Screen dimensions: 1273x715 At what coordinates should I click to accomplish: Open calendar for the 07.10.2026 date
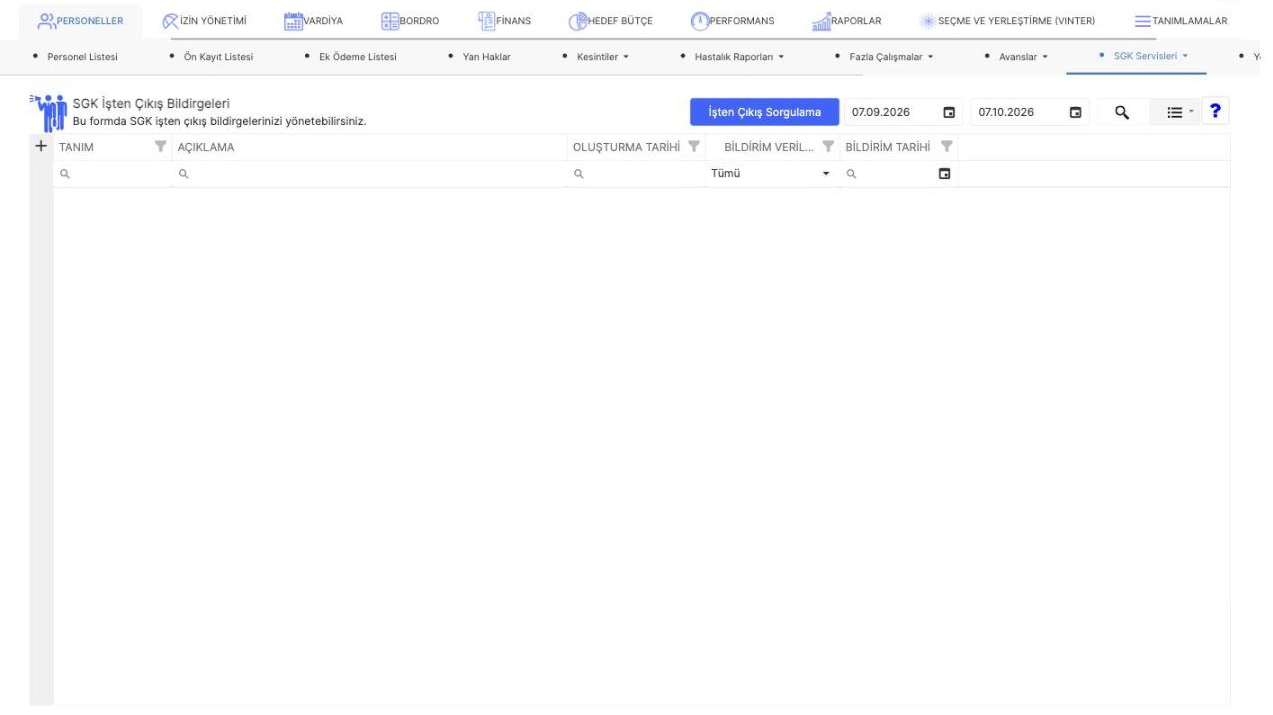click(x=1076, y=112)
